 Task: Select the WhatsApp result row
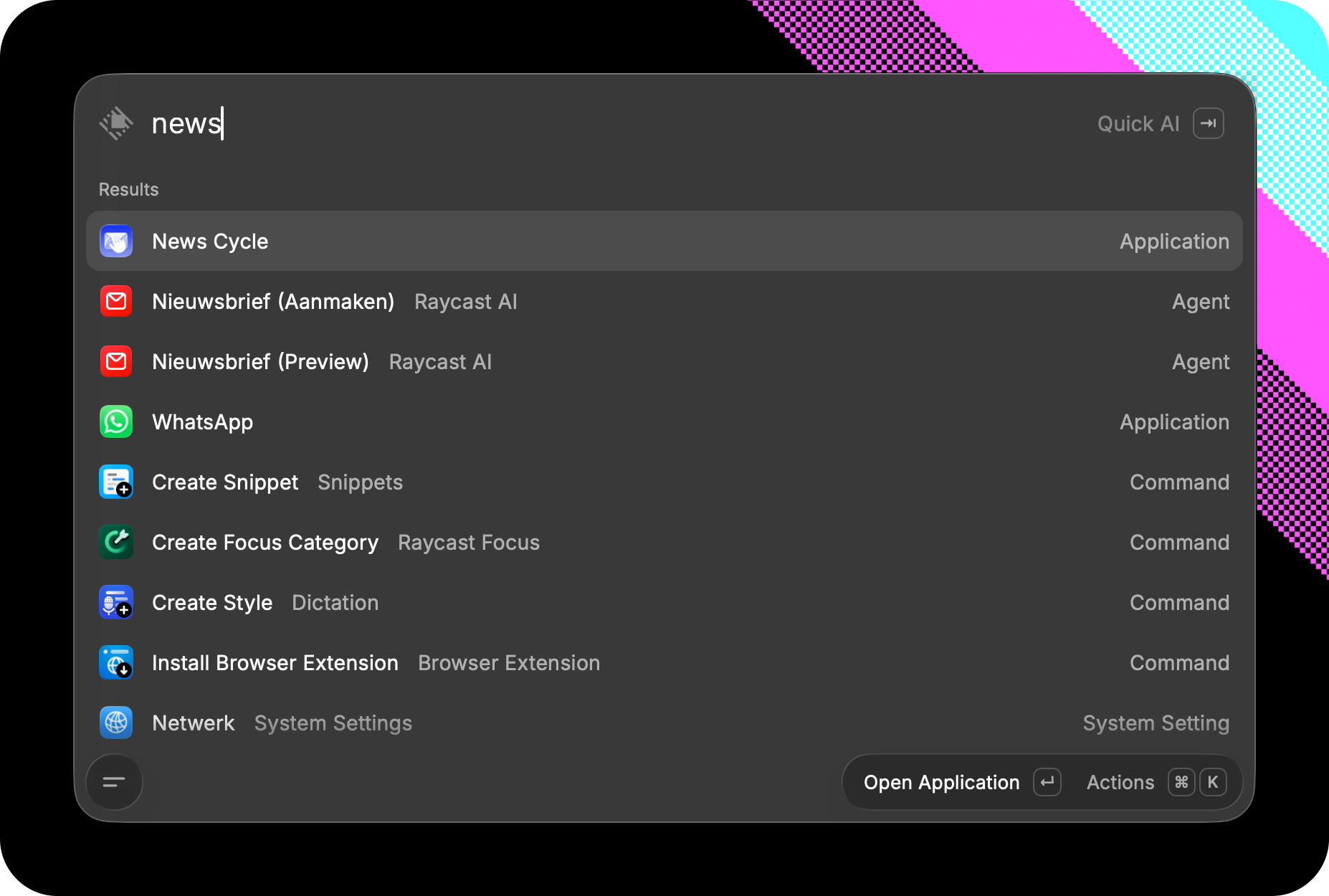664,421
